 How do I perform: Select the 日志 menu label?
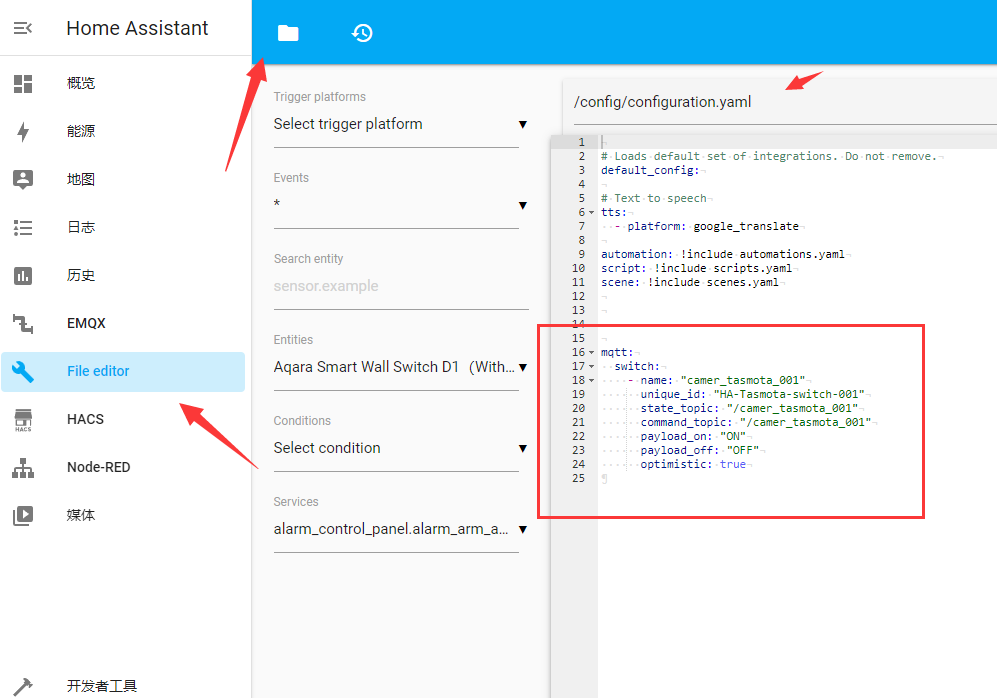[81, 228]
